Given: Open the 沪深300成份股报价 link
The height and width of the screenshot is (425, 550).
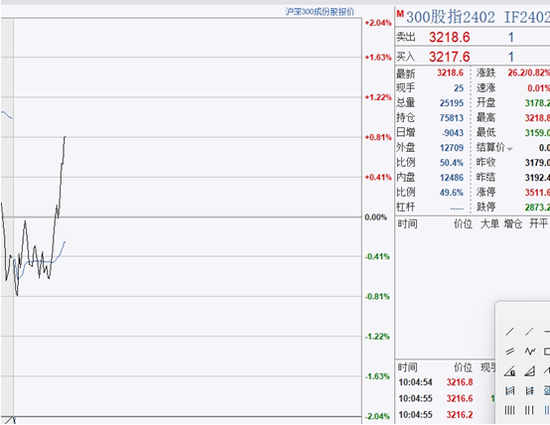Looking at the screenshot, I should (320, 12).
